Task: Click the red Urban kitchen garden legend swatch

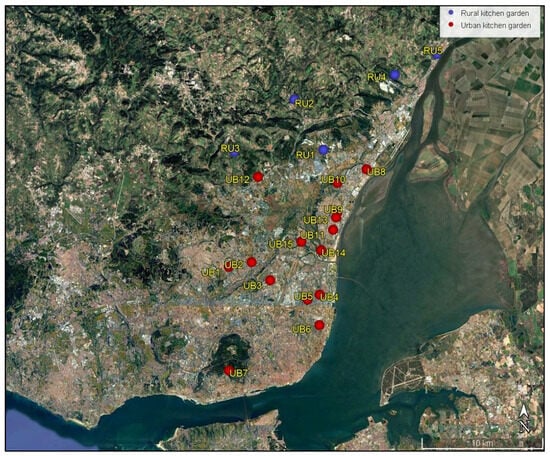Action: [451, 25]
